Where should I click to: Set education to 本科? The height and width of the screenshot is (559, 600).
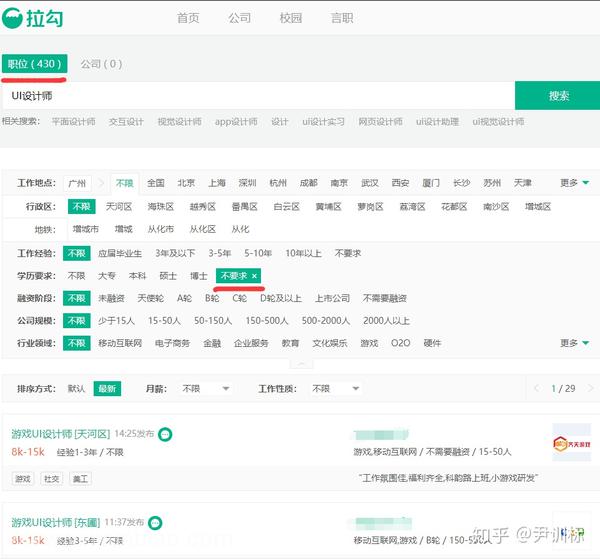137,276
